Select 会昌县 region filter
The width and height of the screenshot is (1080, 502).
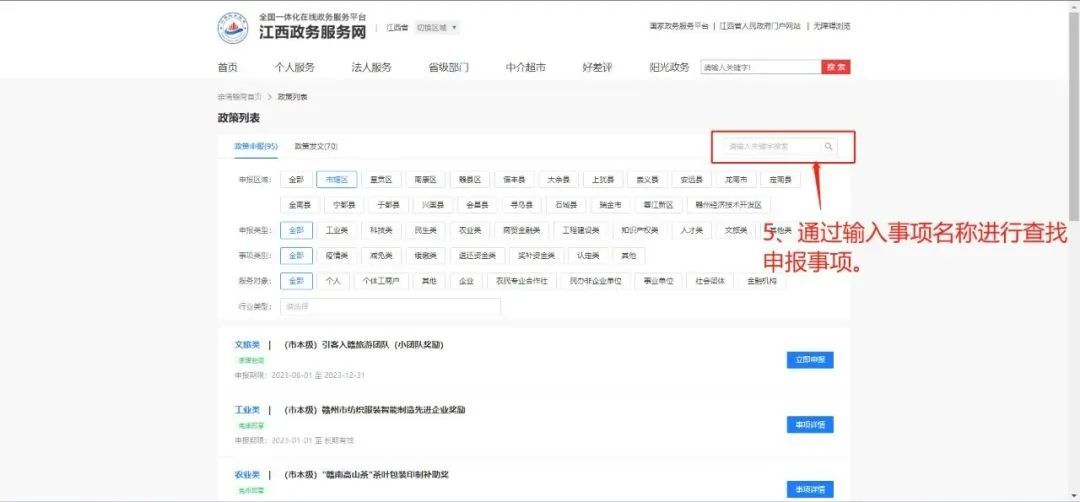(x=477, y=205)
